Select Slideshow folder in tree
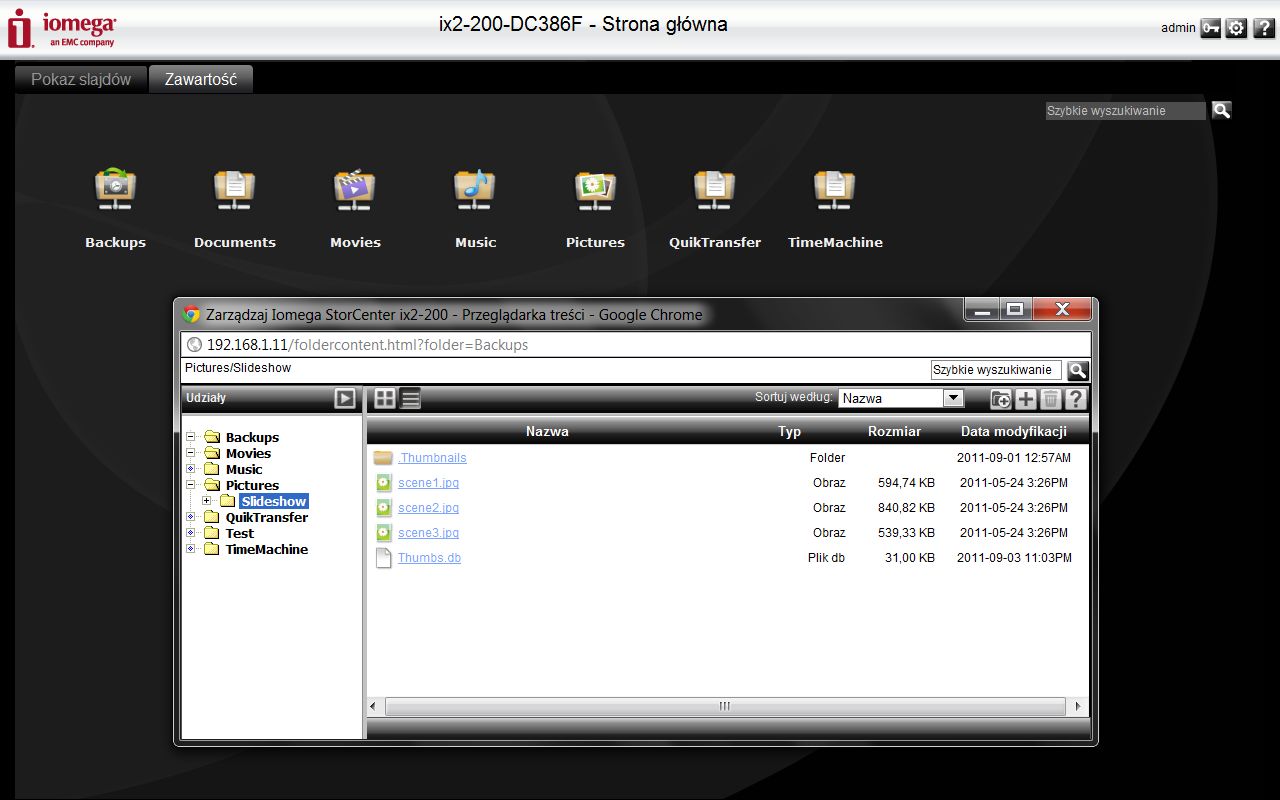 (274, 501)
